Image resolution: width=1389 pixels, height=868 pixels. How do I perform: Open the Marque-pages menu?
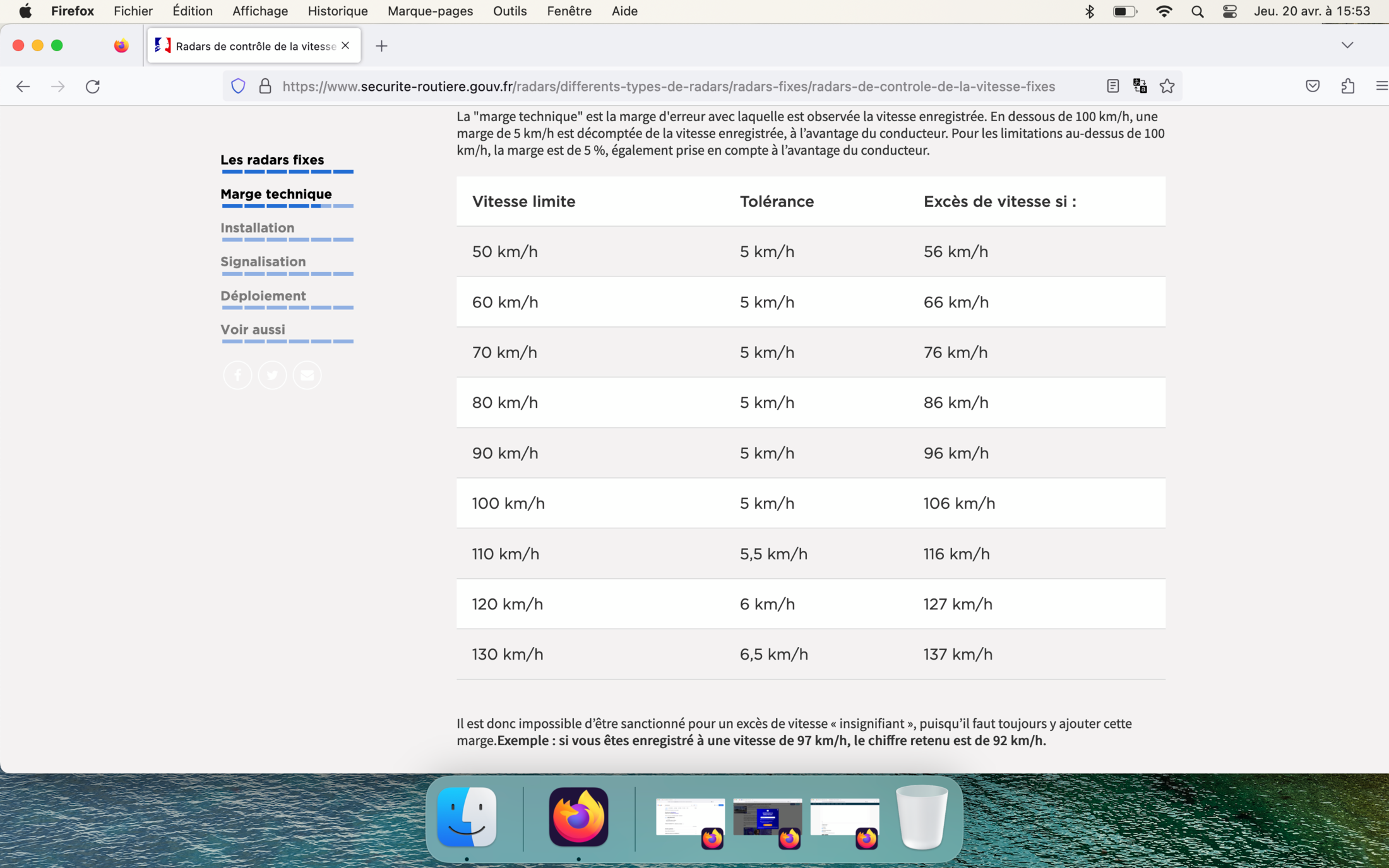coord(430,11)
